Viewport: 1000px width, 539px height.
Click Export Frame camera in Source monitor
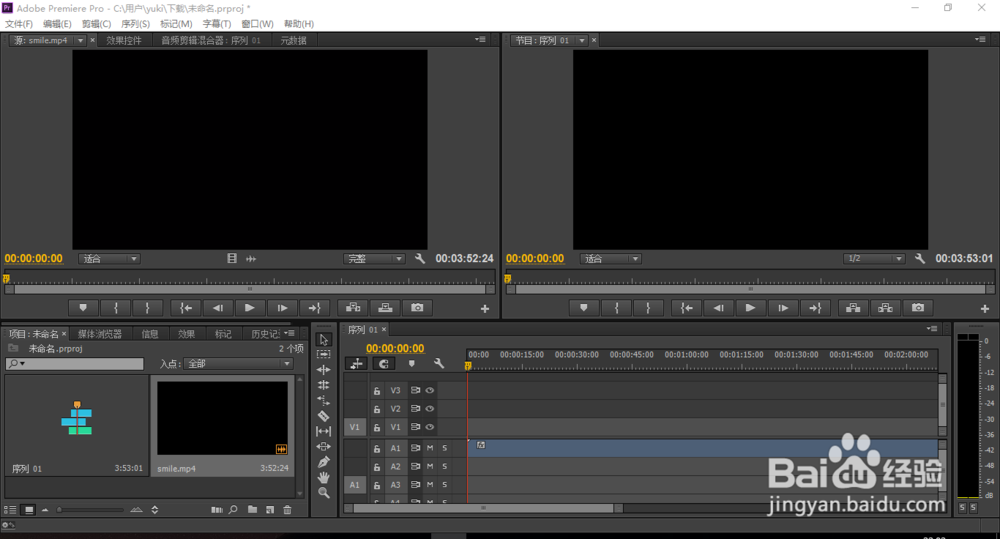[x=417, y=307]
